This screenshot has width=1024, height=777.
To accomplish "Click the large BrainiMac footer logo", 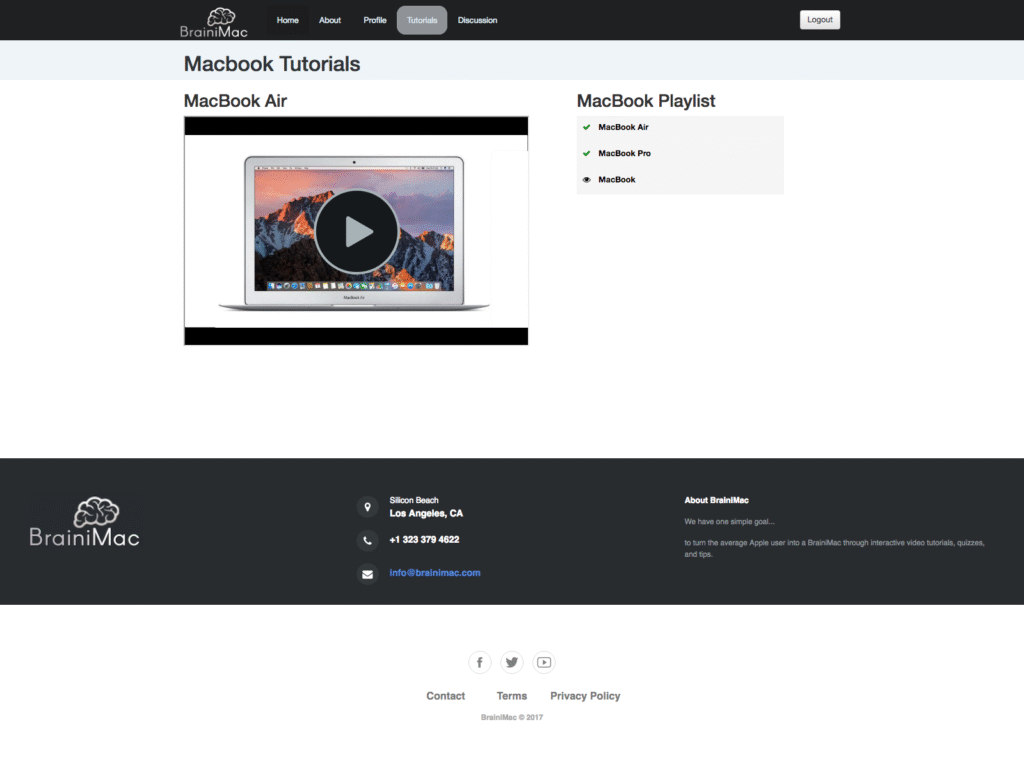I will pos(85,521).
